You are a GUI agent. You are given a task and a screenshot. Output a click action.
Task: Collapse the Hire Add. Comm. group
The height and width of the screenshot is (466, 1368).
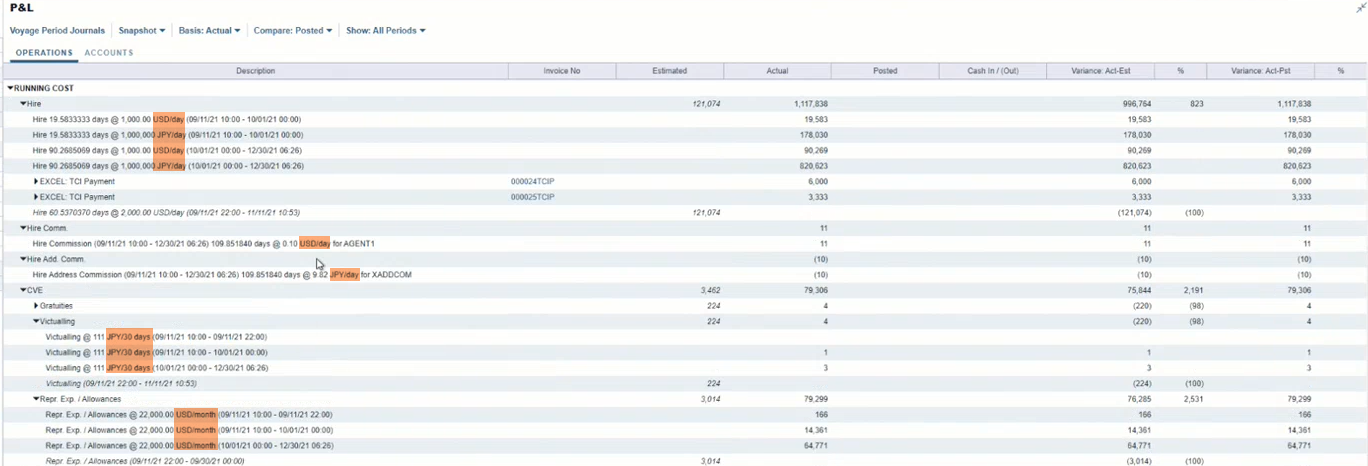tap(23, 259)
